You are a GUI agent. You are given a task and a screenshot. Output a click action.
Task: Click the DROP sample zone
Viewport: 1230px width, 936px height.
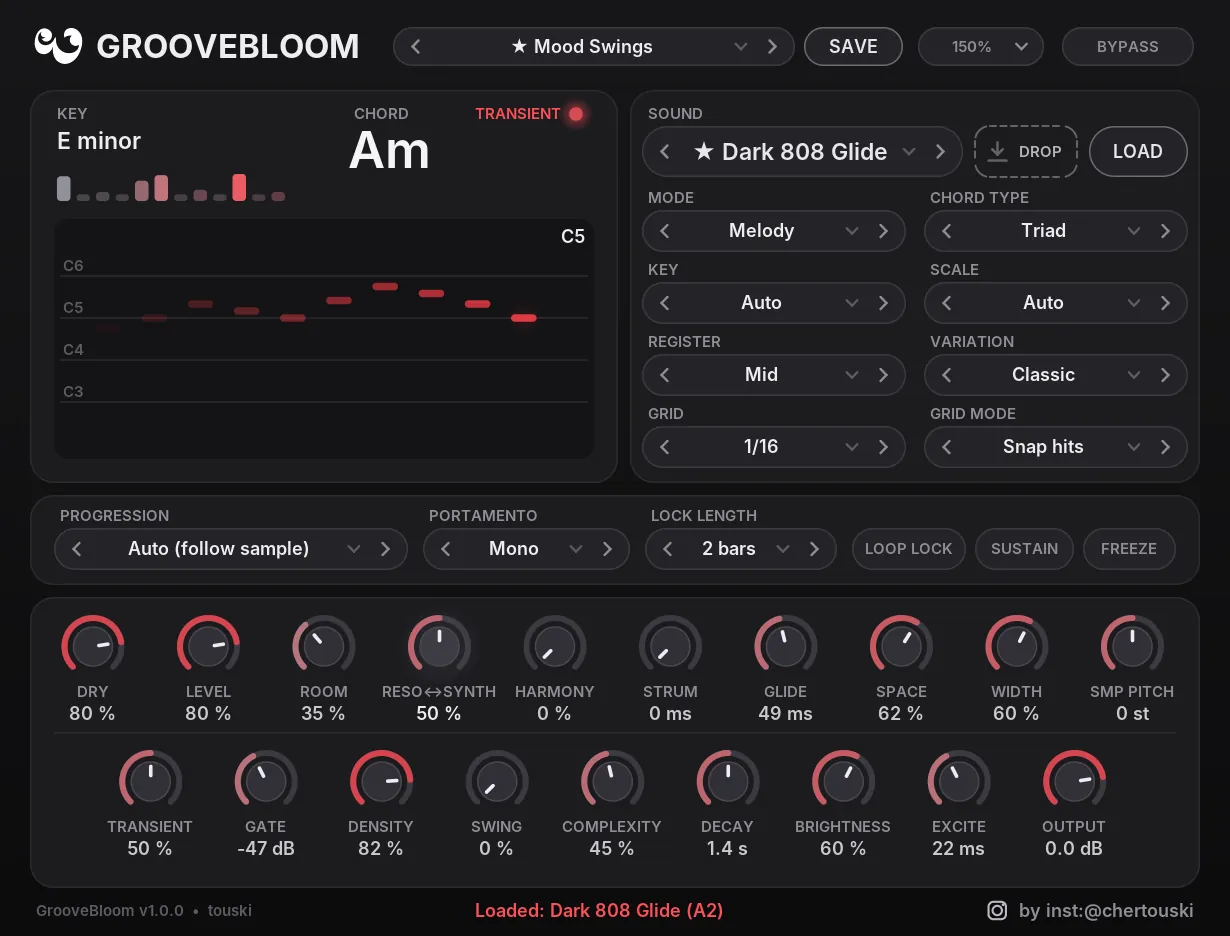tap(1025, 151)
